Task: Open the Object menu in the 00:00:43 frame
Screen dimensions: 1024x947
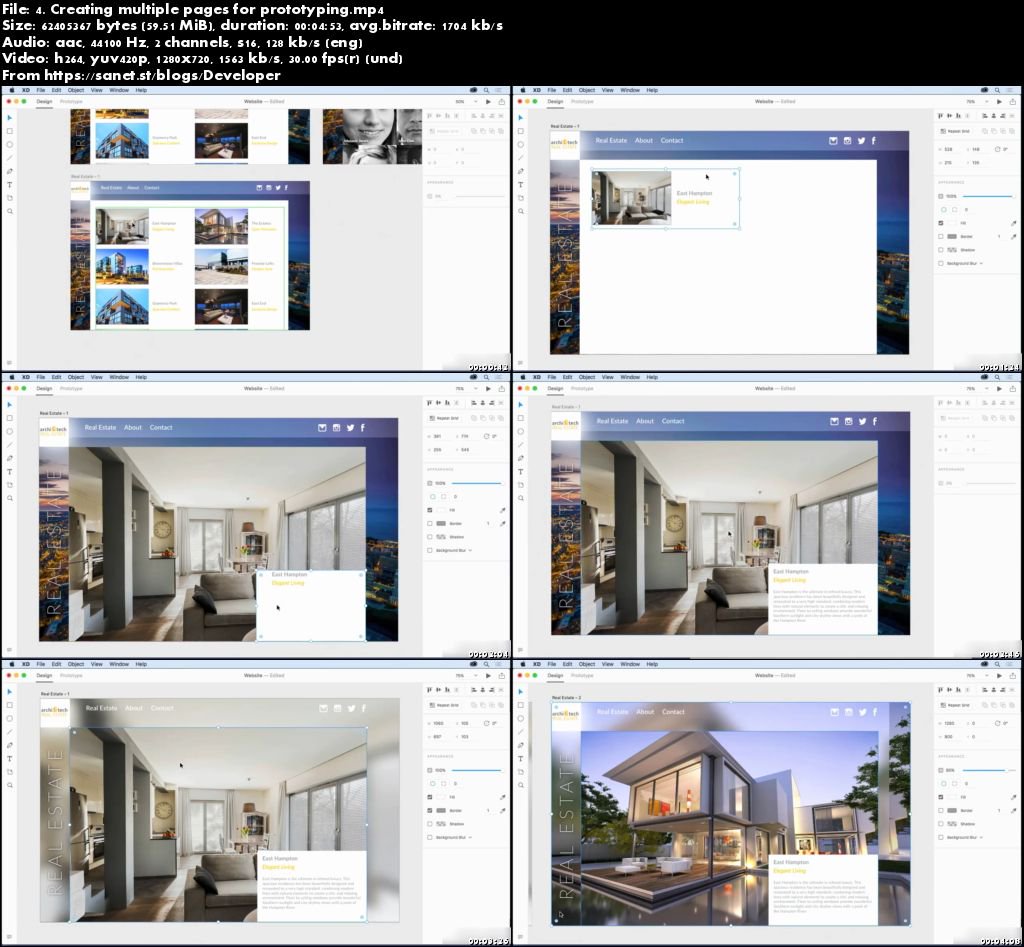Action: click(x=76, y=90)
